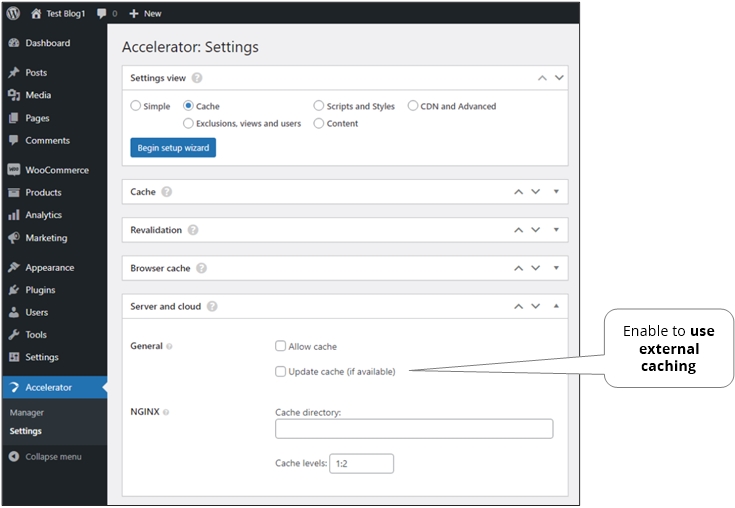The height and width of the screenshot is (508, 735).
Task: Click the comments bubble icon in the admin bar
Action: [x=101, y=14]
